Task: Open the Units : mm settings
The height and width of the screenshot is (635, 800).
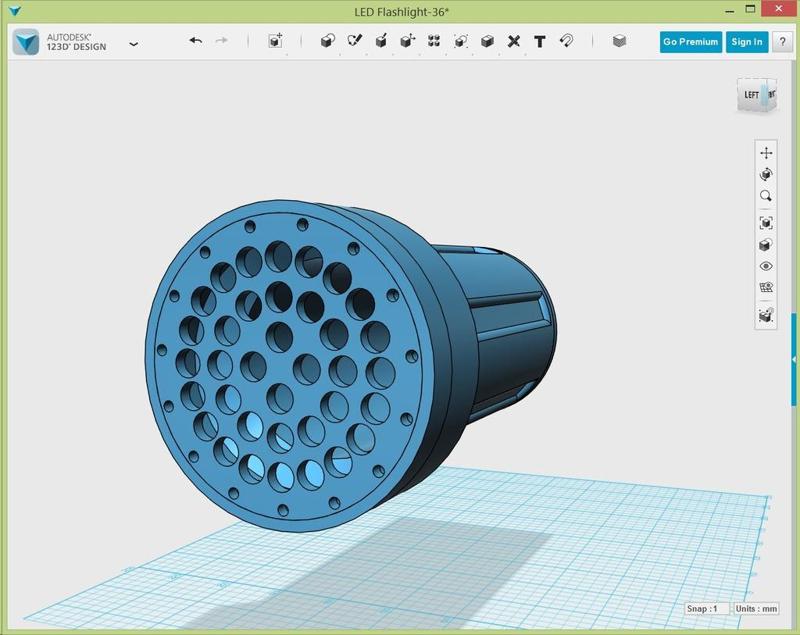Action: click(x=757, y=608)
